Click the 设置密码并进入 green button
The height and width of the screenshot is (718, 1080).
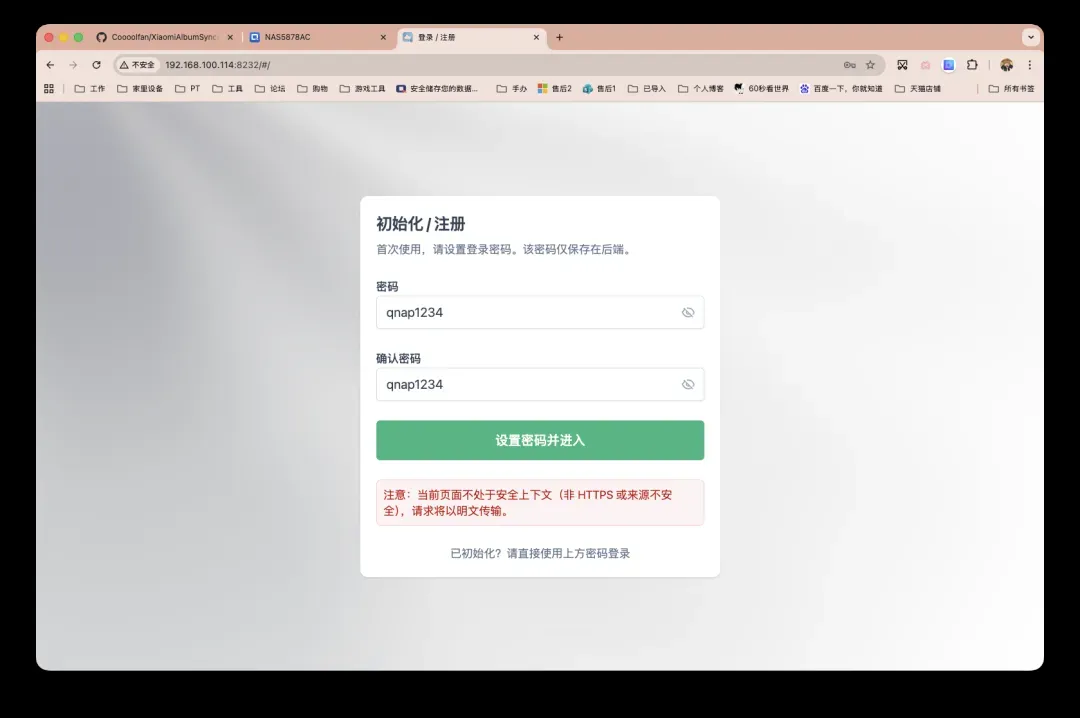(540, 440)
